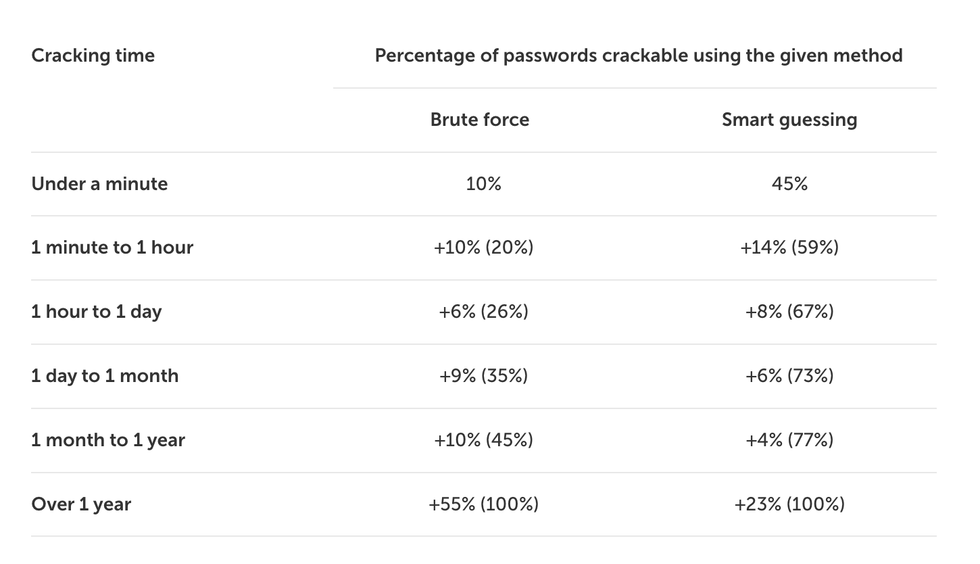Click the 'Under a minute' row label
Viewport: 980px width, 564px height.
100,184
